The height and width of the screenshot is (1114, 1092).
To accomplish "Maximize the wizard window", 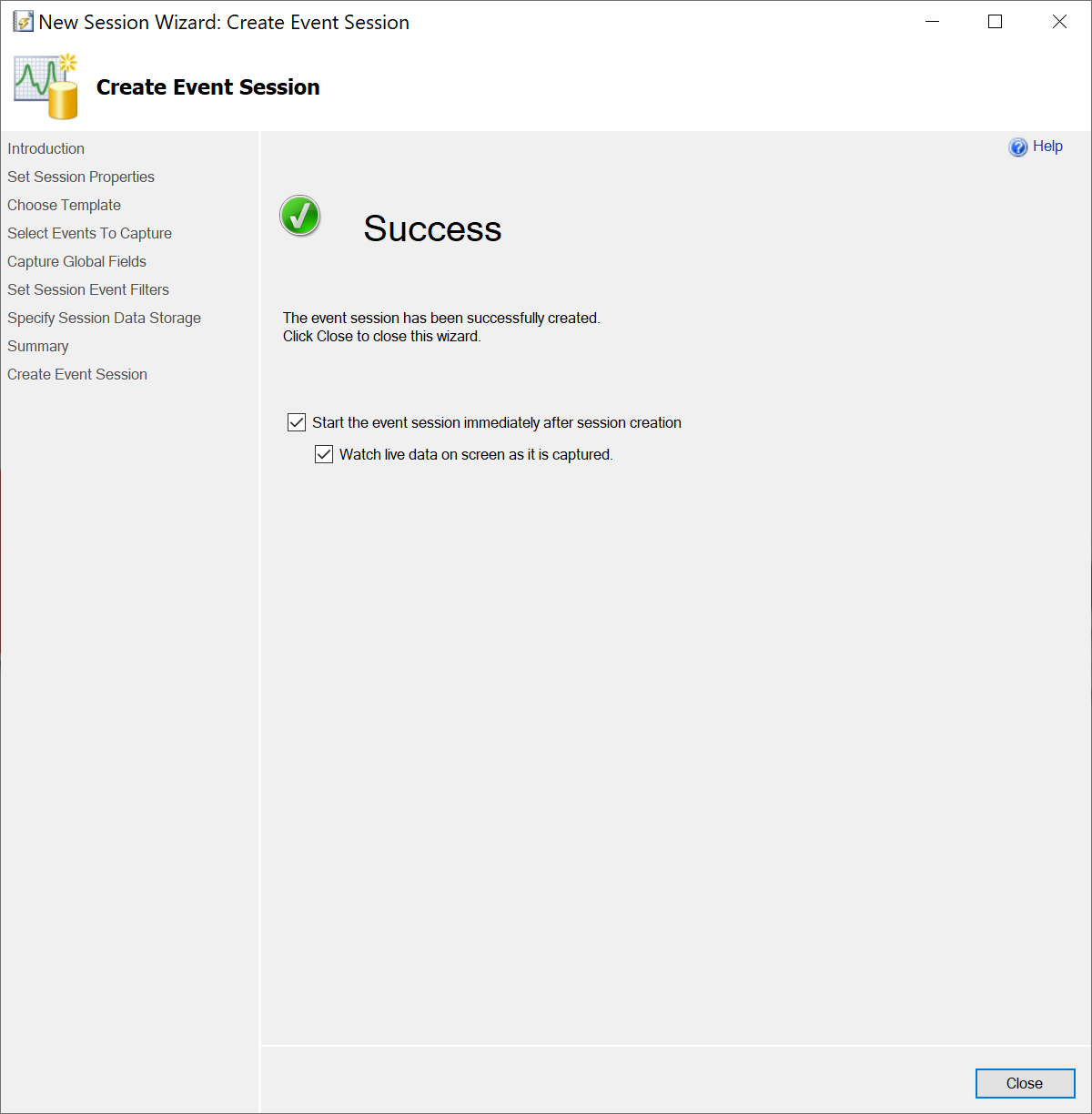I will point(996,22).
